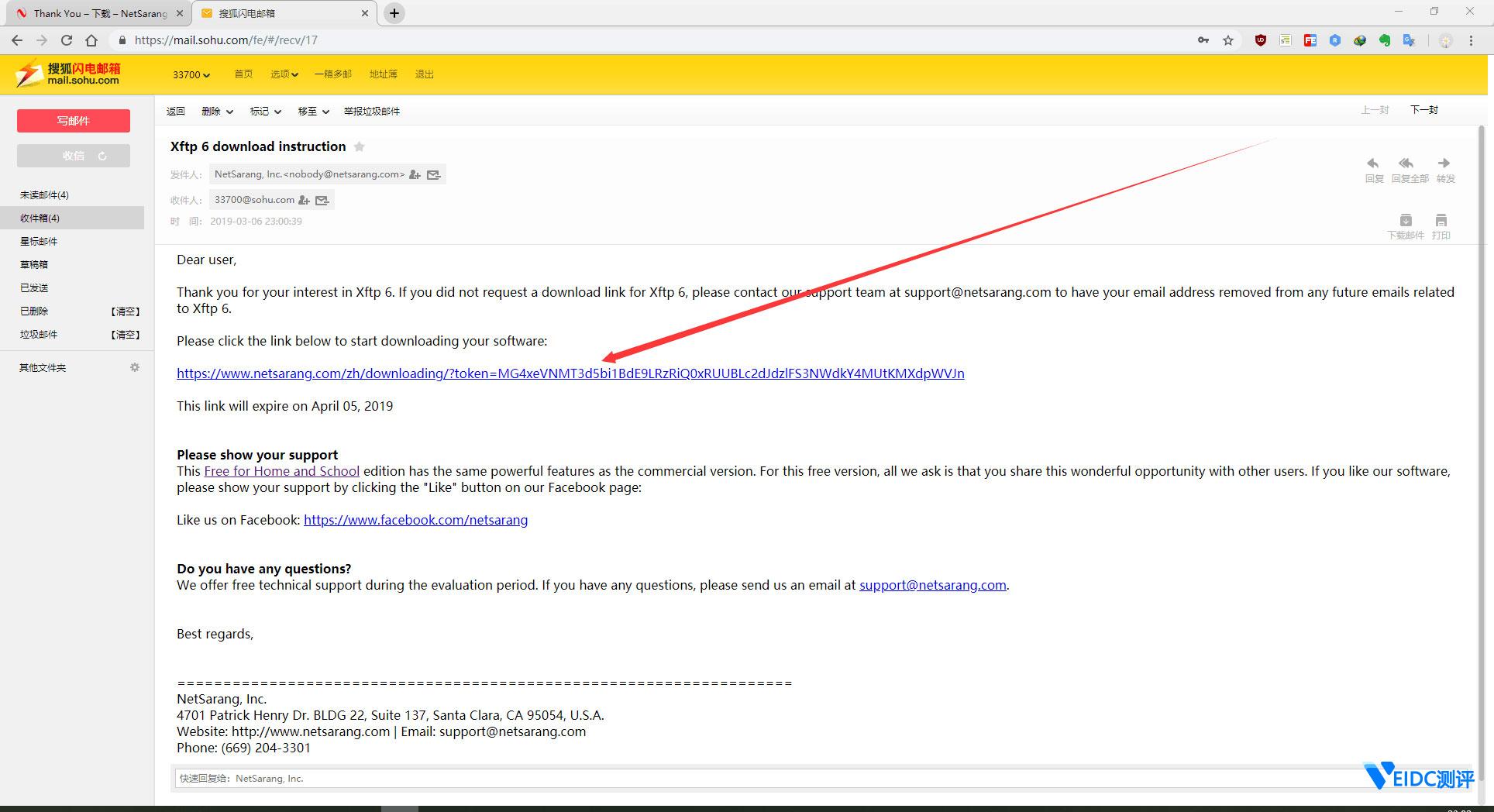
Task: Click the 写邮件 (Compose) button
Action: pos(74,121)
